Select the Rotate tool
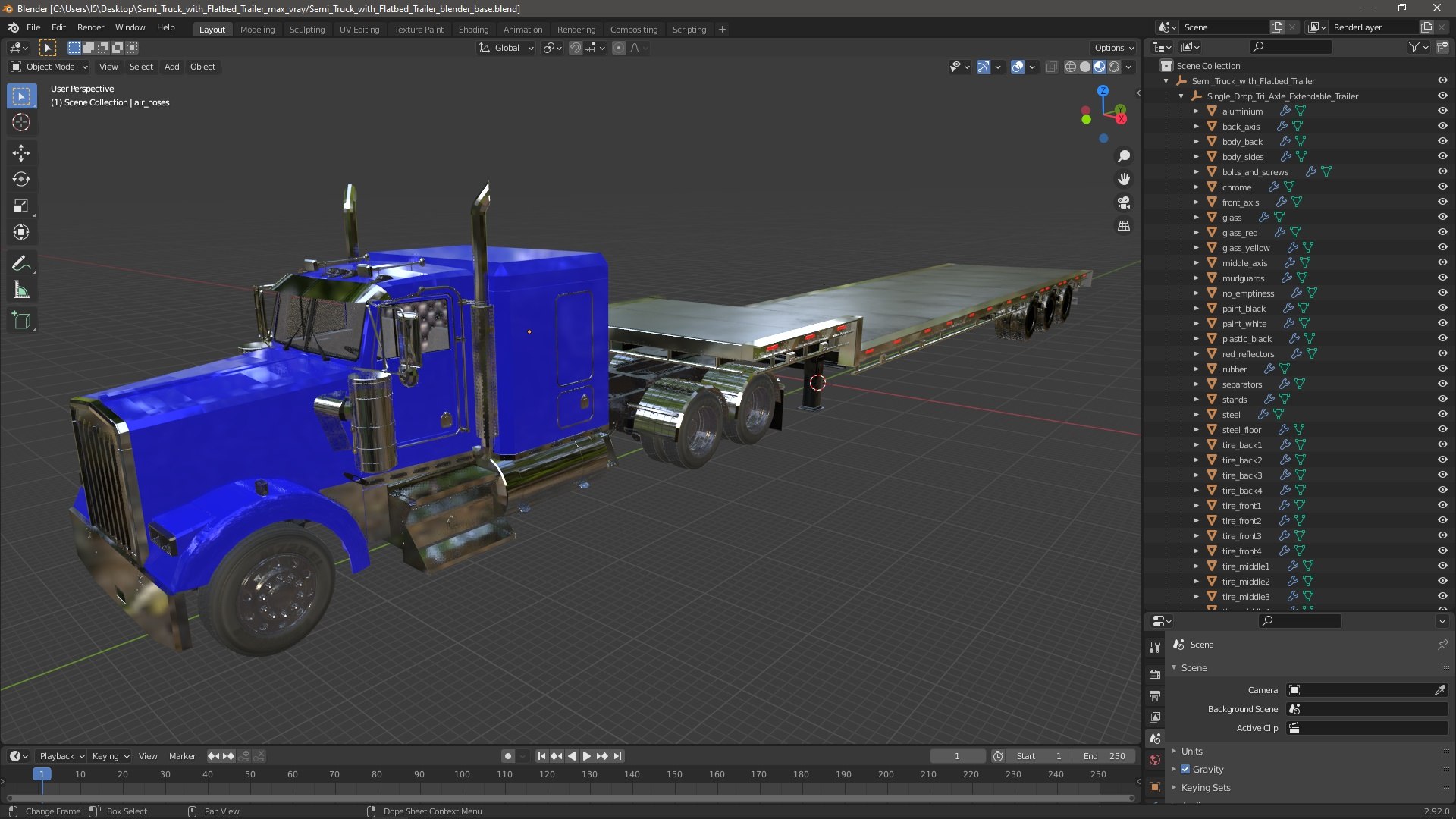The height and width of the screenshot is (819, 1456). point(21,180)
